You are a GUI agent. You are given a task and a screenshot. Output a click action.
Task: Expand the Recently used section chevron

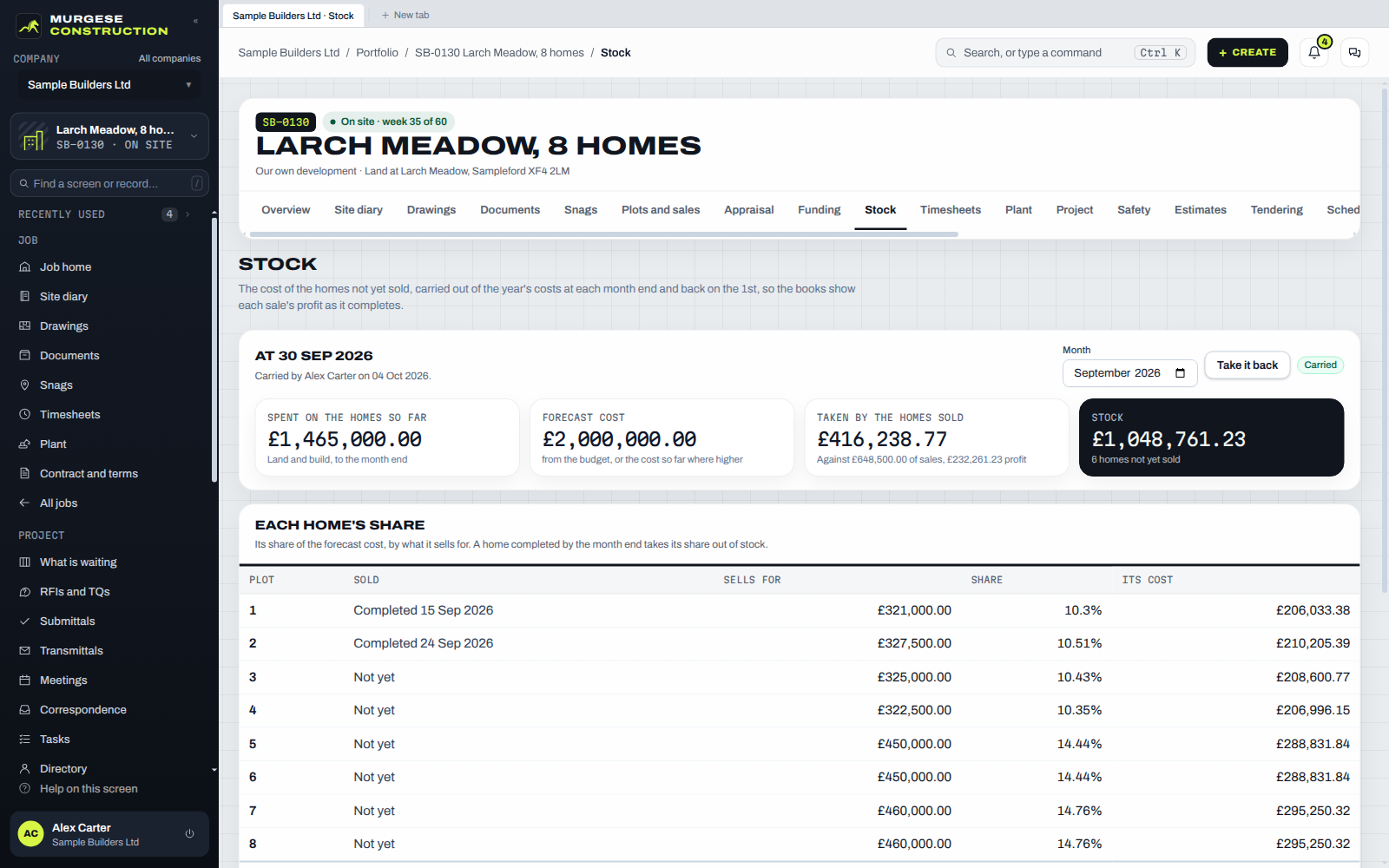[188, 214]
